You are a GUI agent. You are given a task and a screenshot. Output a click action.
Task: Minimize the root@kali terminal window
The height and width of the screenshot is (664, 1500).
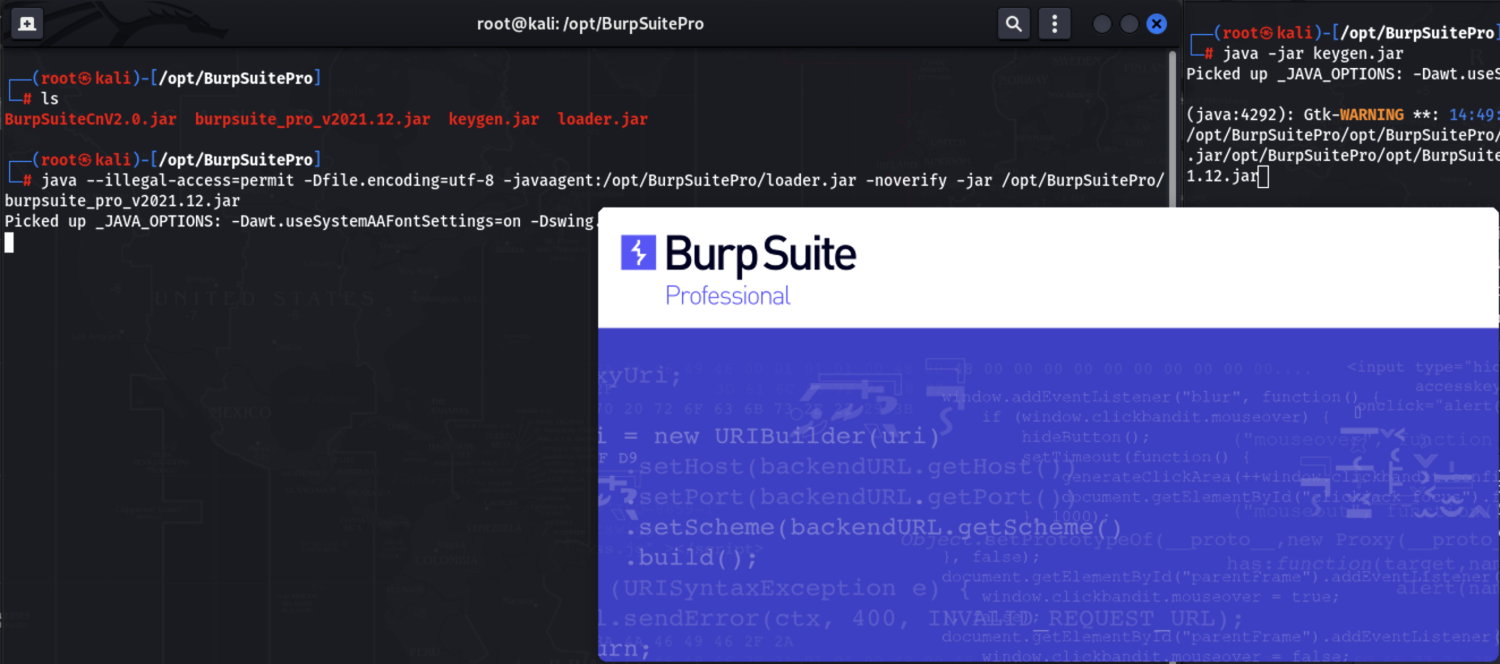coord(1102,24)
